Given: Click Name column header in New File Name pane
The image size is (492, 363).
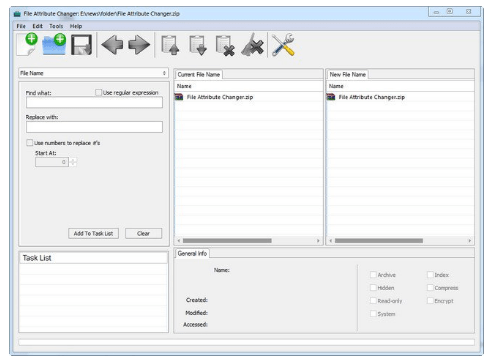Looking at the screenshot, I should point(400,86).
